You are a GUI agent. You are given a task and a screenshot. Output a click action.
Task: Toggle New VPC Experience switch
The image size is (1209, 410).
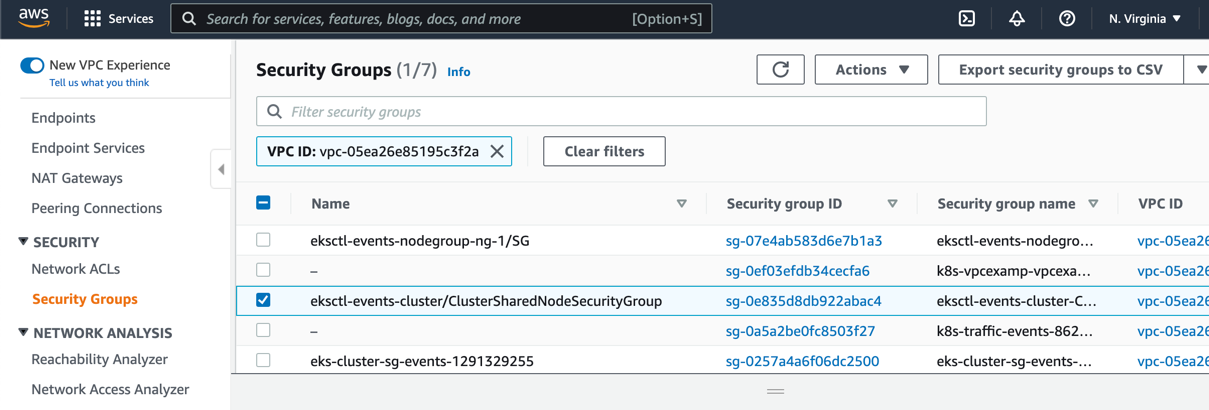click(32, 65)
